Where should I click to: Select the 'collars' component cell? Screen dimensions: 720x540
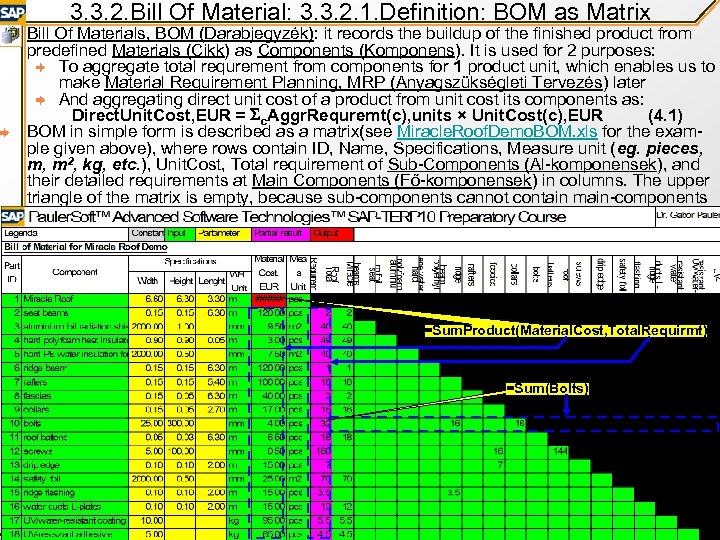(75, 410)
